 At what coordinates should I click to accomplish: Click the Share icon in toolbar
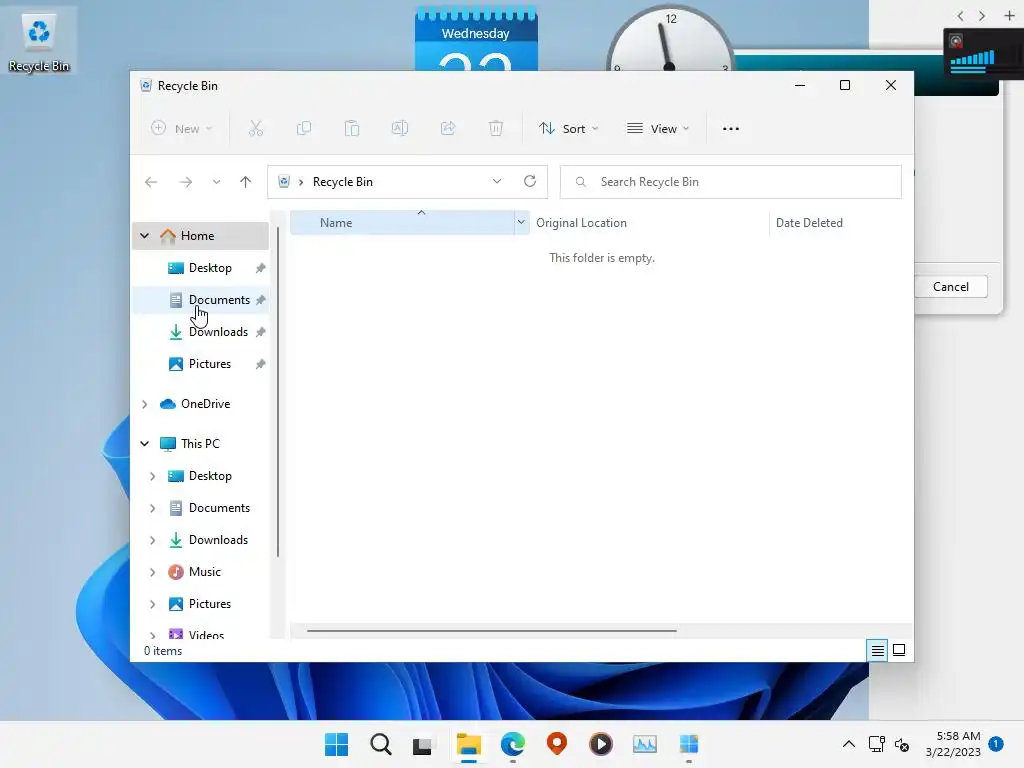point(448,129)
